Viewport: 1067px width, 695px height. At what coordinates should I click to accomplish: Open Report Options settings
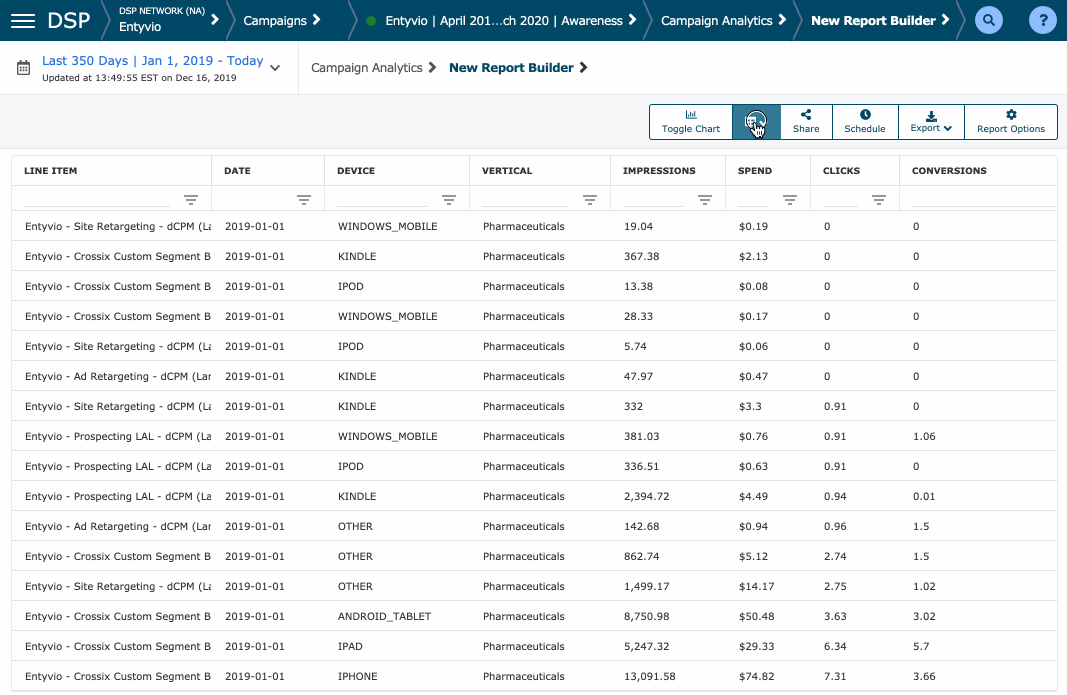(1010, 122)
